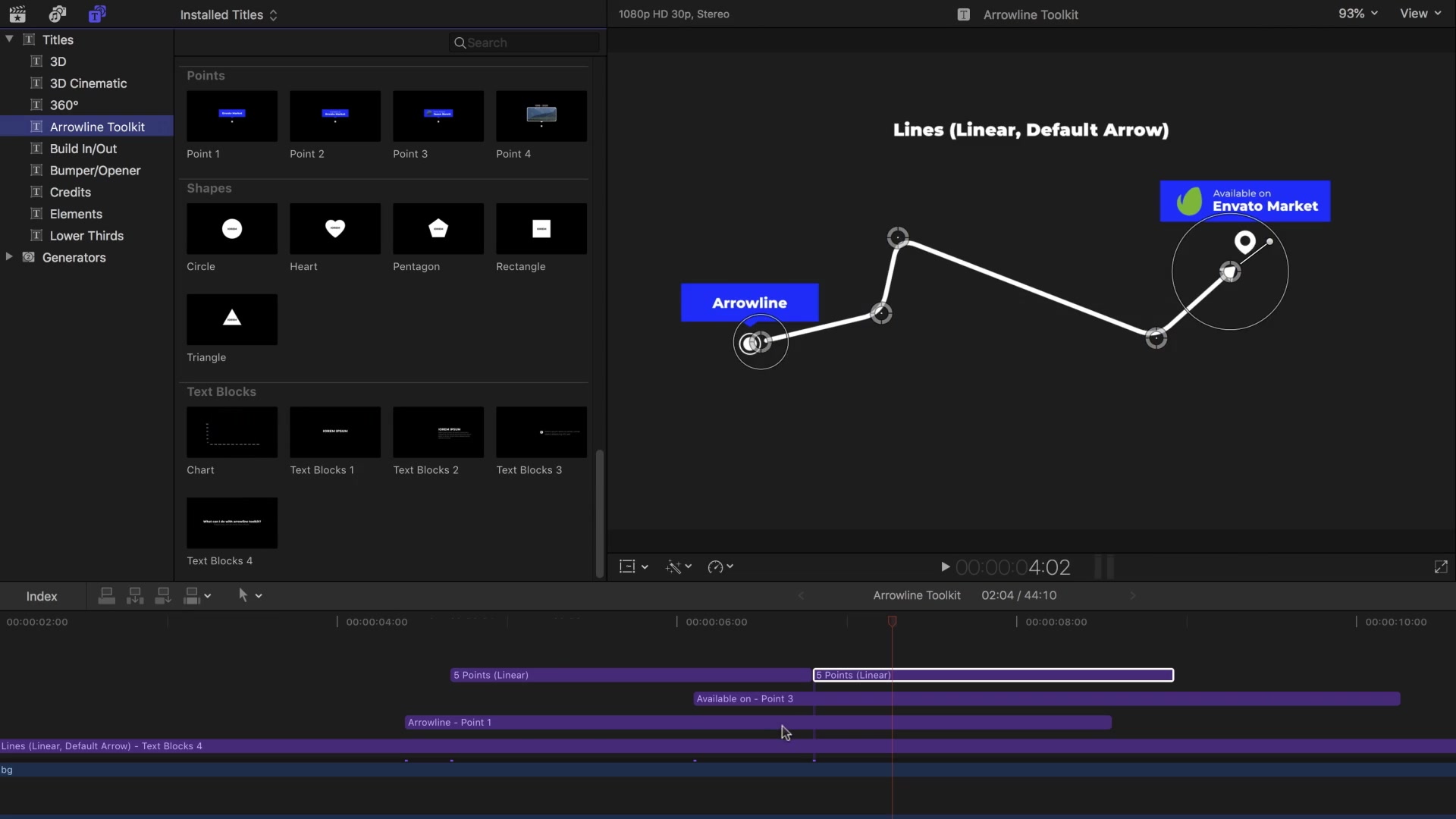The image size is (1456, 819).
Task: Open the viewer View options menu
Action: click(x=1420, y=14)
